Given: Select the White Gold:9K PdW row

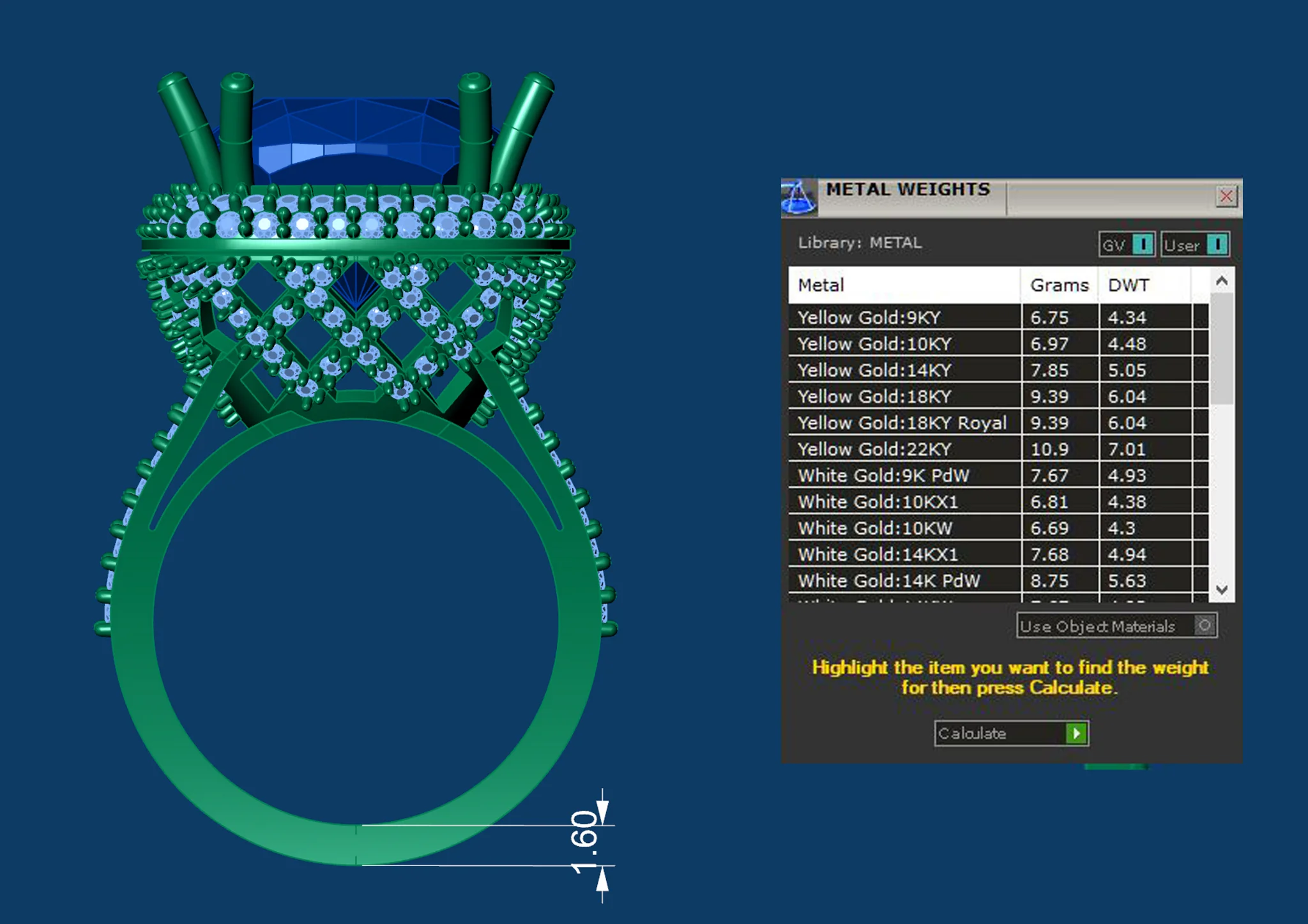Looking at the screenshot, I should (x=998, y=475).
